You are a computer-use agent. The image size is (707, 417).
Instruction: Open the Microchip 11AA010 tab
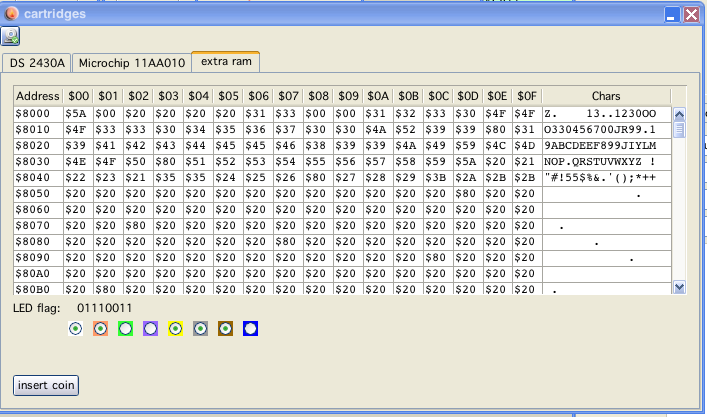coord(132,63)
